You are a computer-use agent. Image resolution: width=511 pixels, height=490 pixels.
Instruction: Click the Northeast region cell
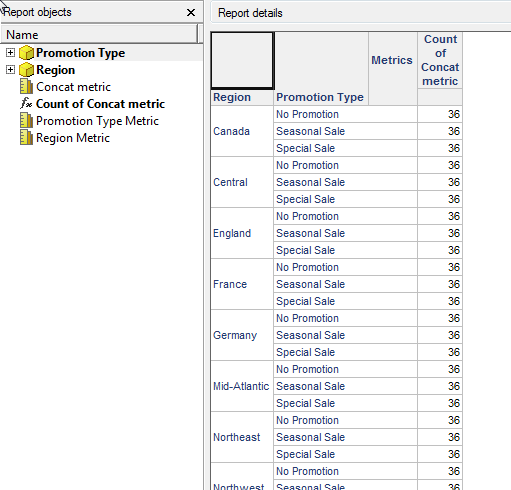click(x=242, y=437)
